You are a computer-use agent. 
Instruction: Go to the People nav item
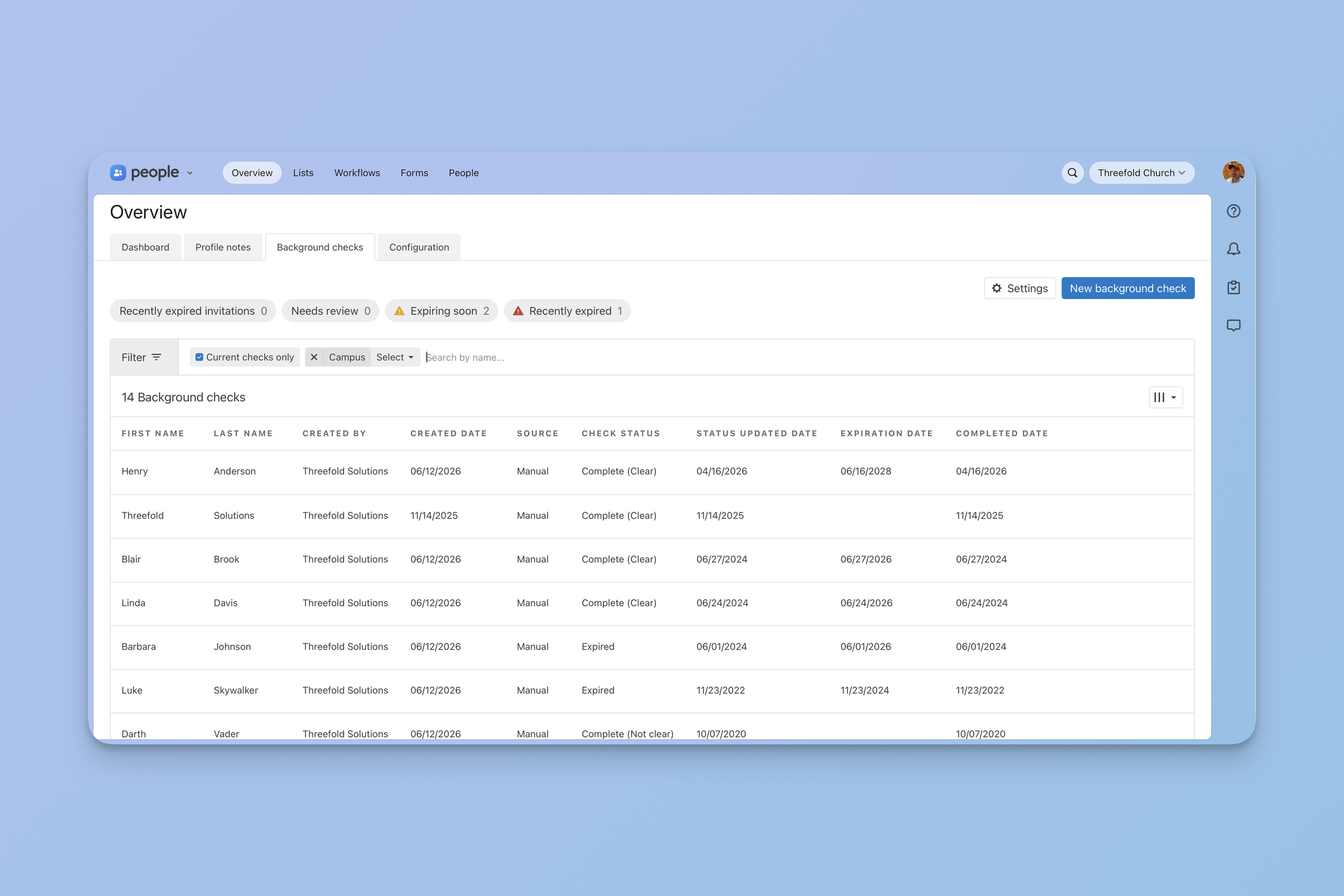click(463, 173)
